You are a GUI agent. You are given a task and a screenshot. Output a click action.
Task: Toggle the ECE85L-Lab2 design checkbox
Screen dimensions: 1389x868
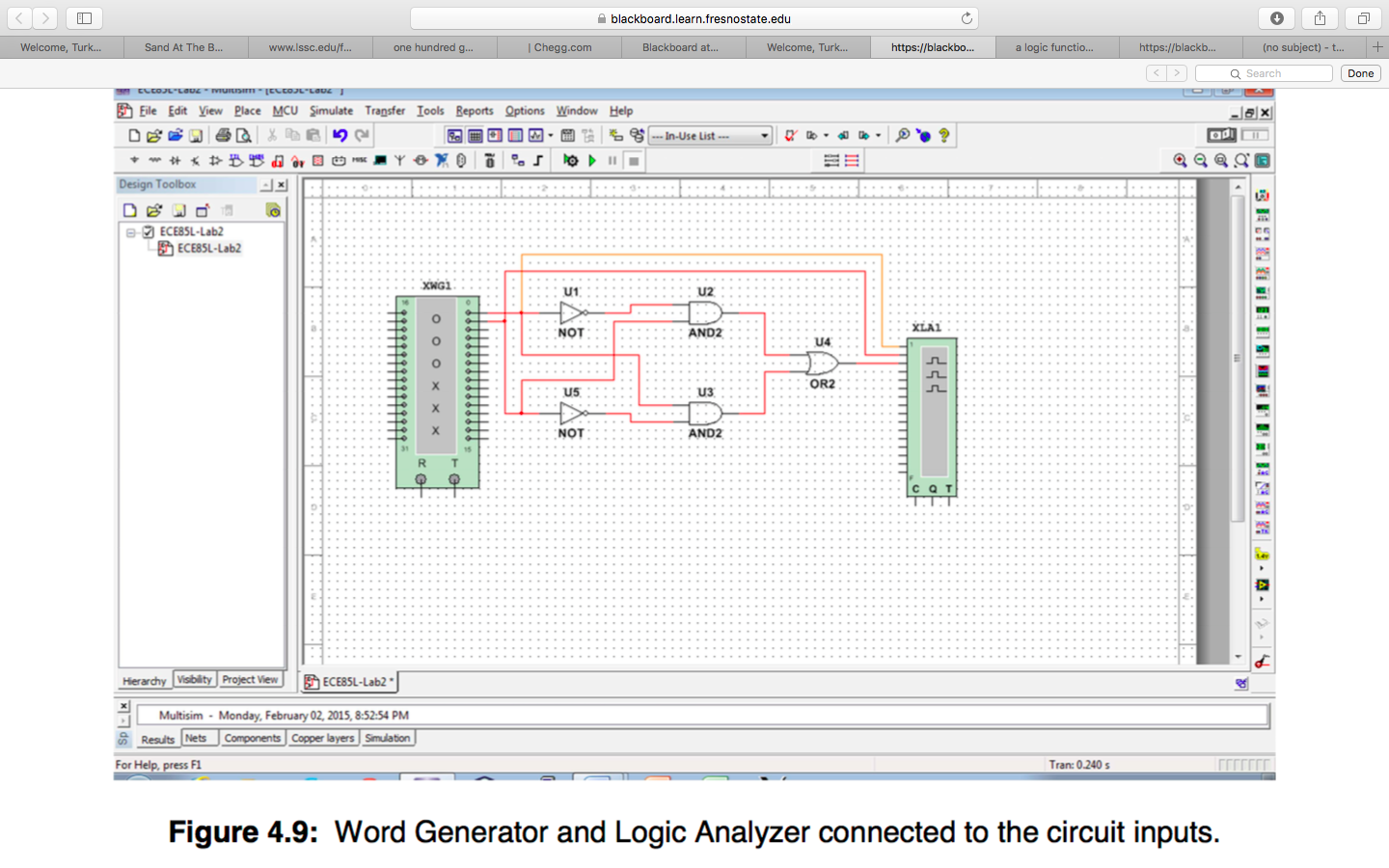149,232
